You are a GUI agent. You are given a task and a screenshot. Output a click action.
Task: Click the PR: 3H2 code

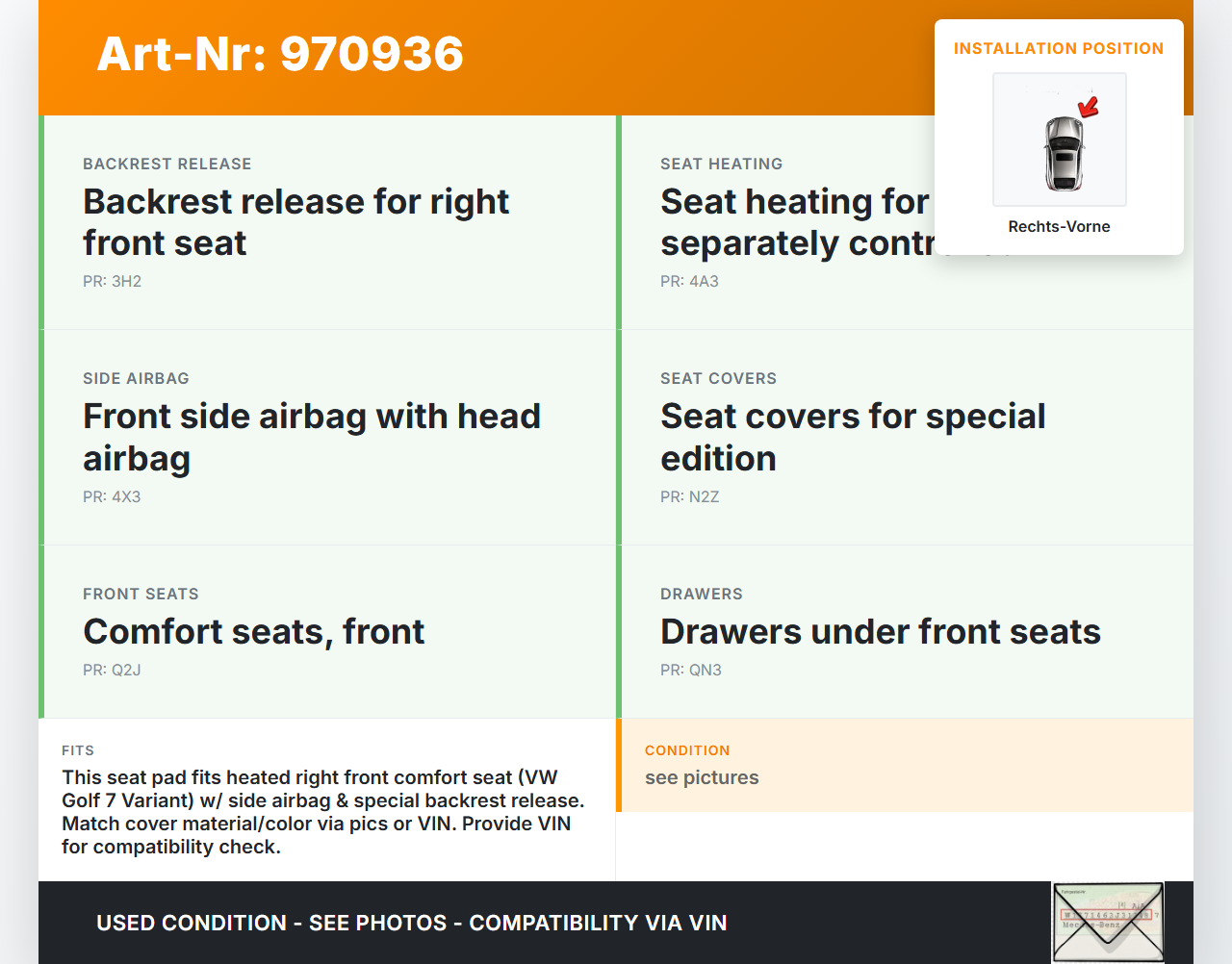click(x=112, y=281)
